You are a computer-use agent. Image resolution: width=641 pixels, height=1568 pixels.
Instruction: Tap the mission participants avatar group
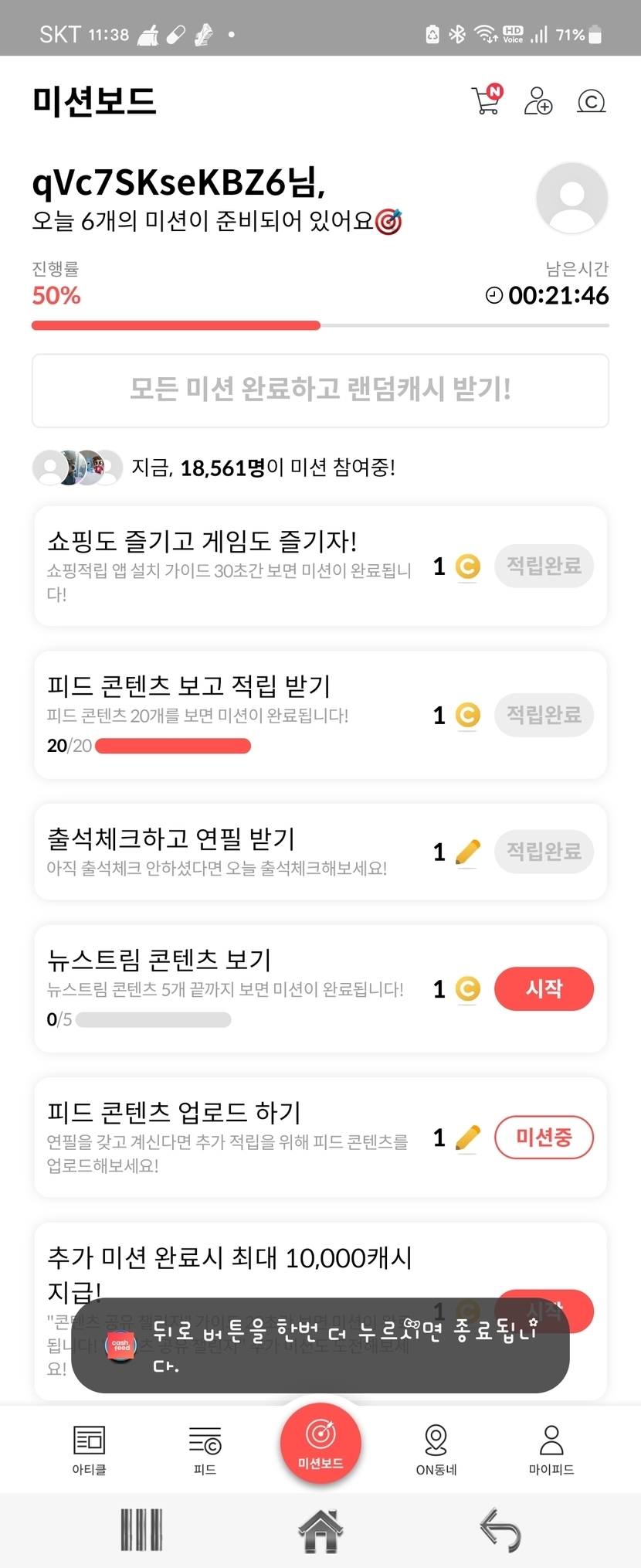click(x=77, y=468)
